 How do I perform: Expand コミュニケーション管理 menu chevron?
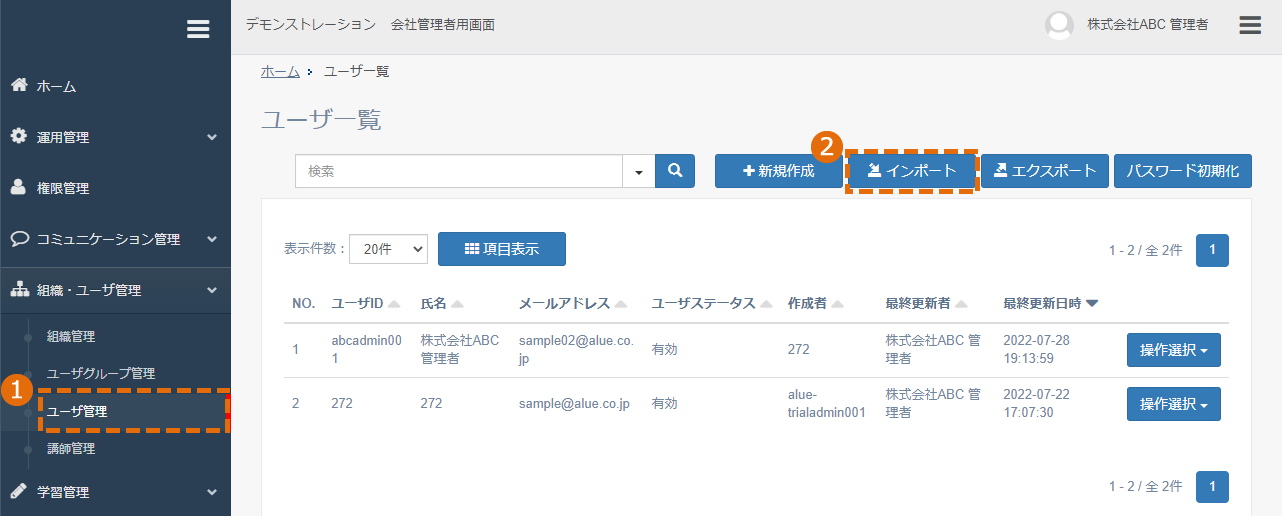coord(212,239)
